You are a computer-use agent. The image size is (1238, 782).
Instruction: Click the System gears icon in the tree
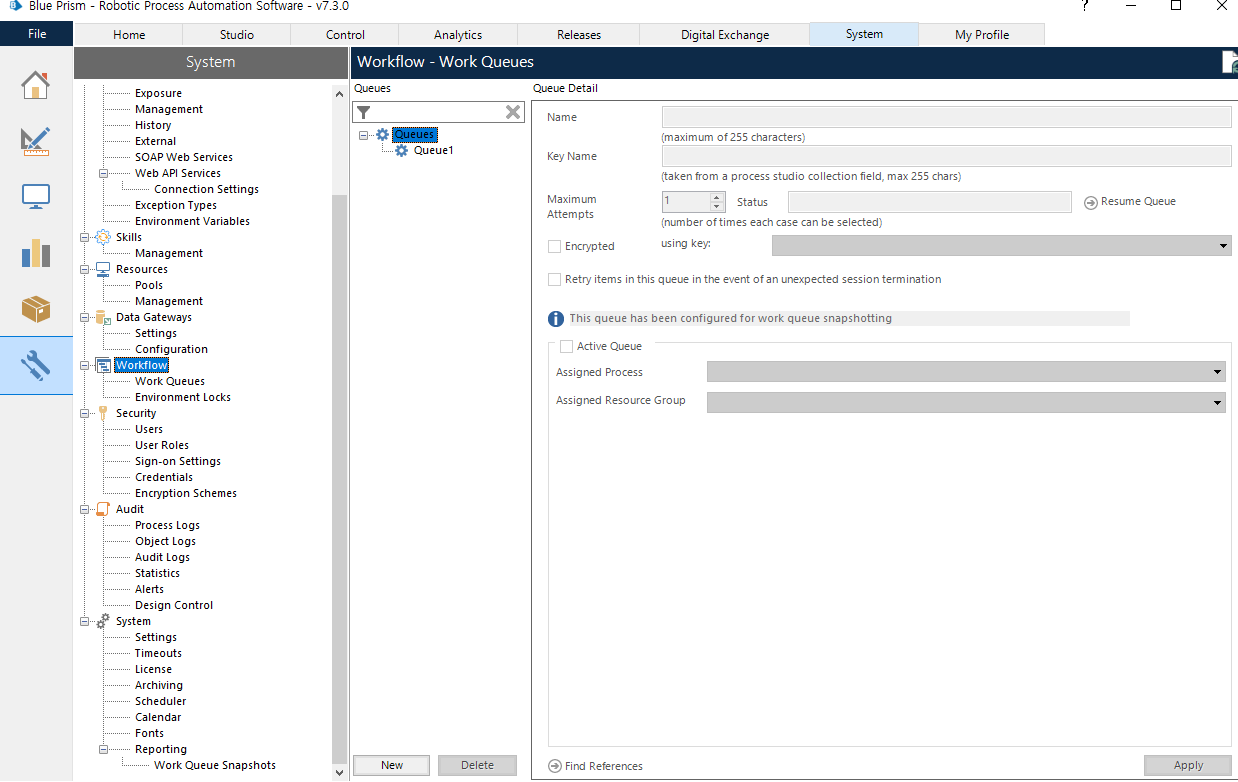[x=103, y=621]
